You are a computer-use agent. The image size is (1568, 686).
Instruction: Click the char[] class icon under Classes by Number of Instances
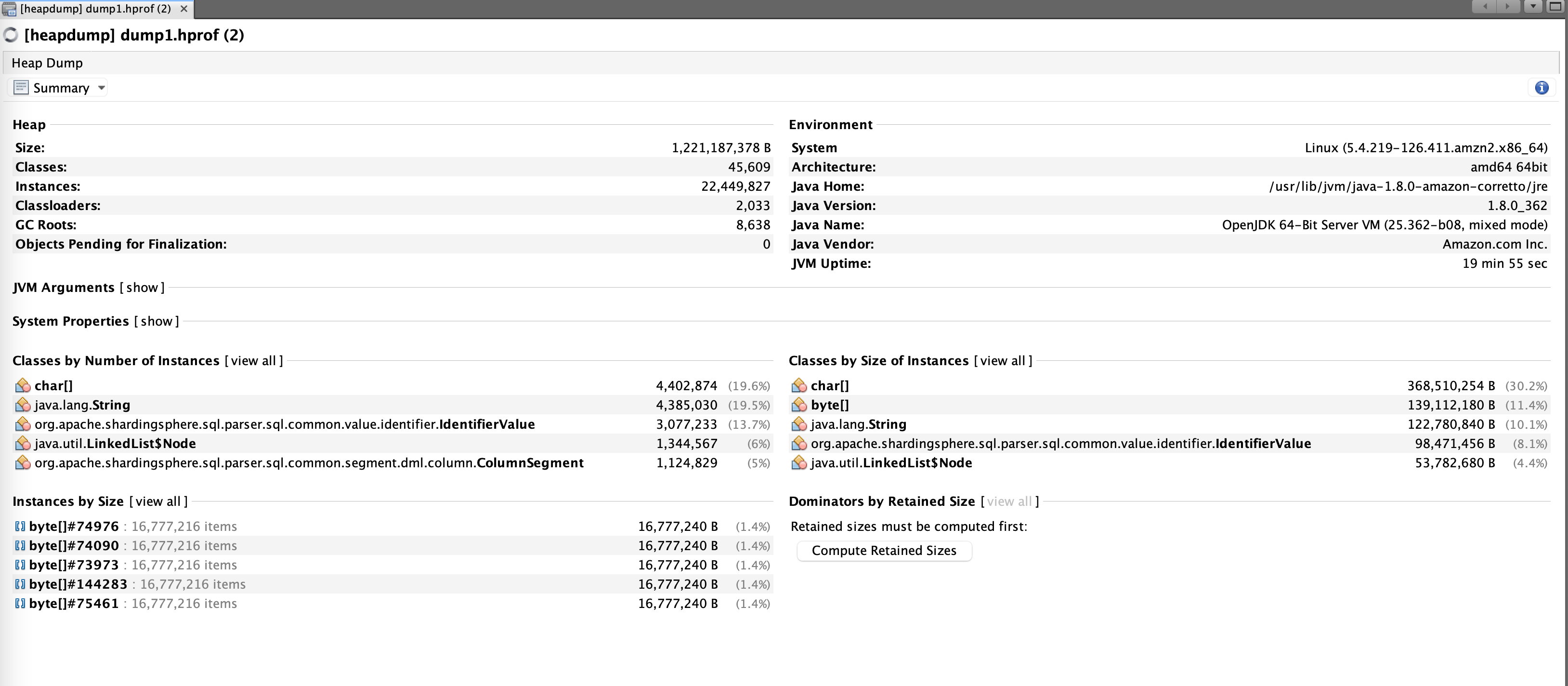click(23, 385)
